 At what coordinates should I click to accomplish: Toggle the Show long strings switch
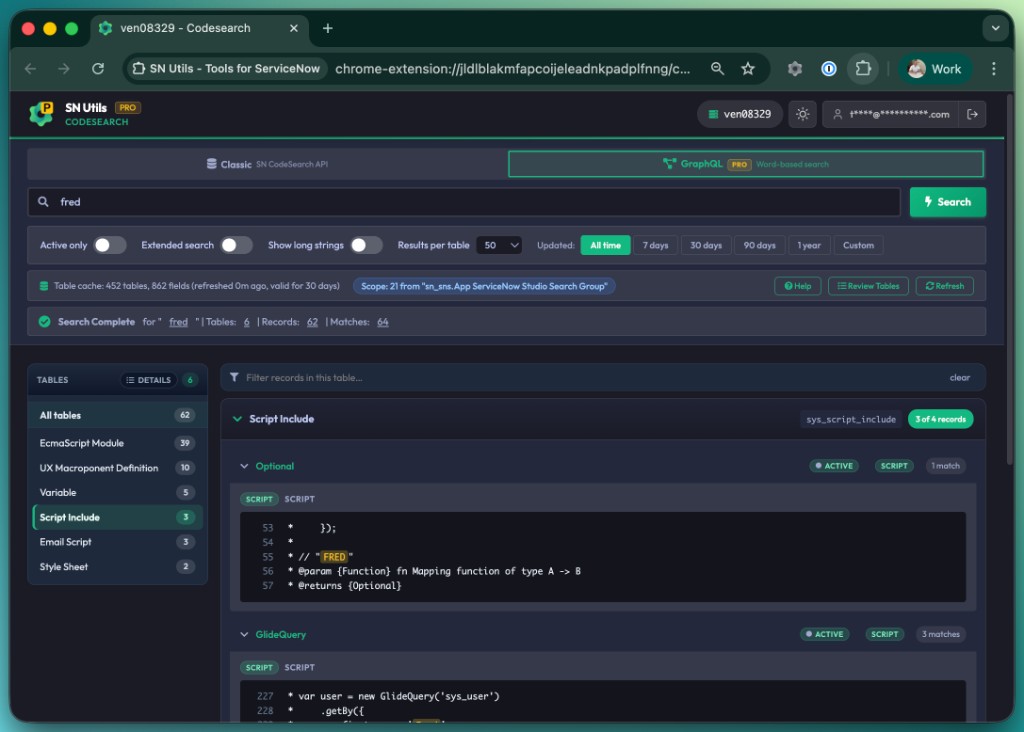366,245
